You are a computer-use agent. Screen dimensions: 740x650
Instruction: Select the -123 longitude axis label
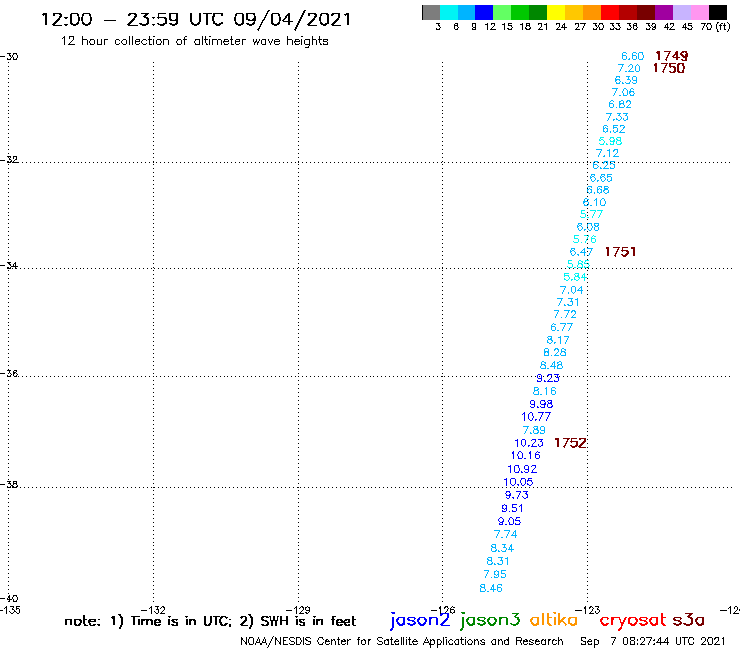tap(587, 610)
